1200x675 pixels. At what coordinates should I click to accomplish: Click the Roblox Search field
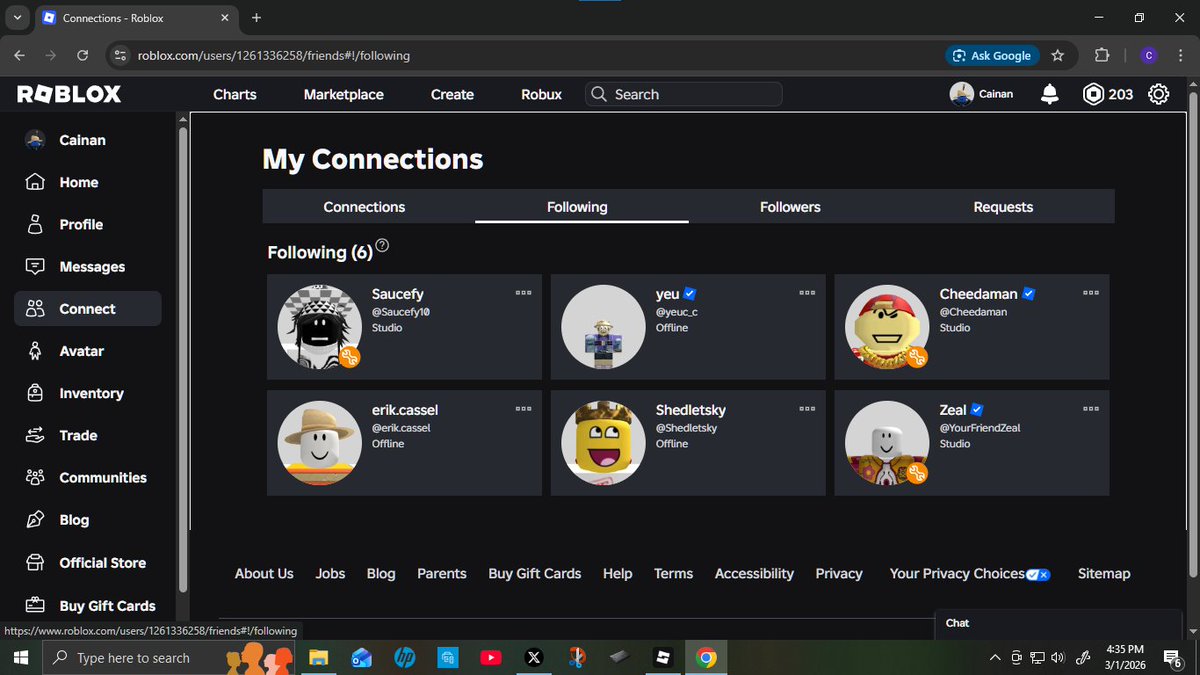click(684, 94)
